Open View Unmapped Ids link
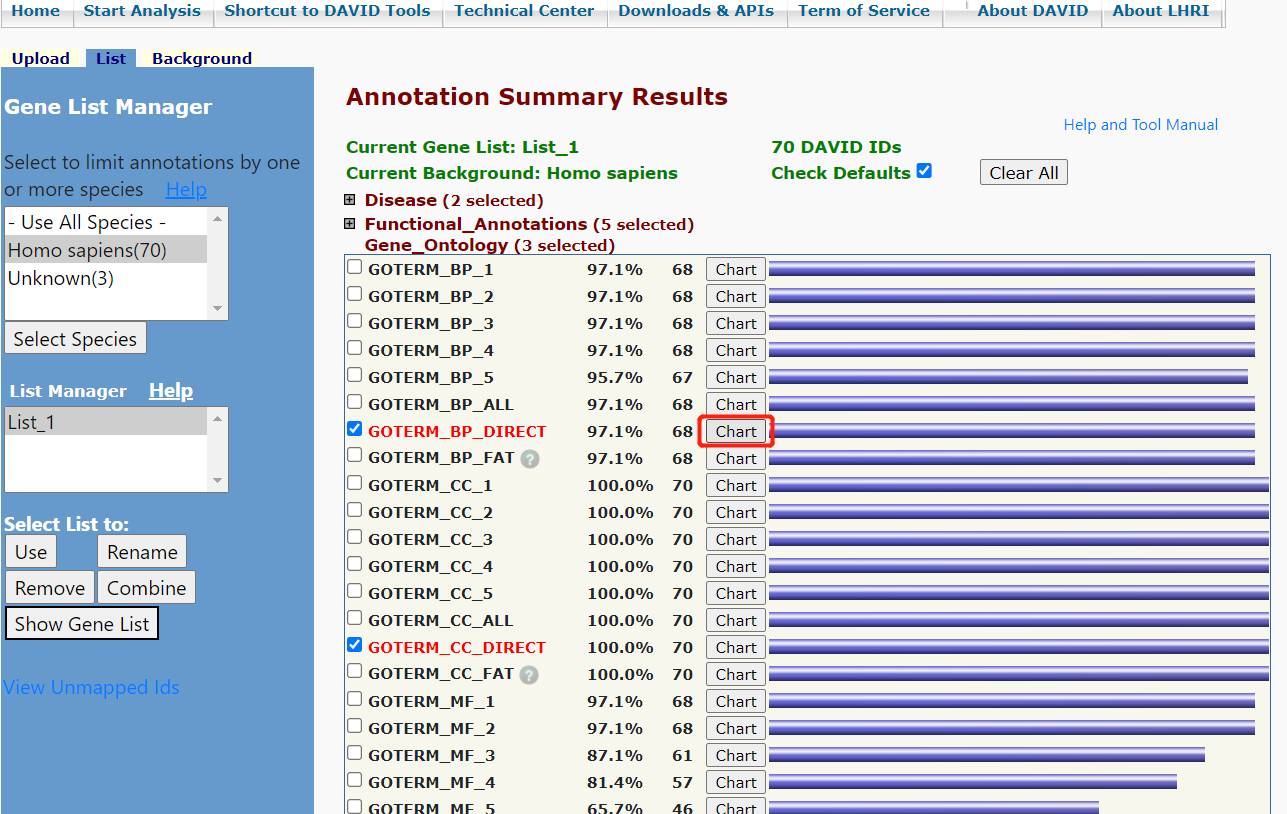 coord(91,688)
